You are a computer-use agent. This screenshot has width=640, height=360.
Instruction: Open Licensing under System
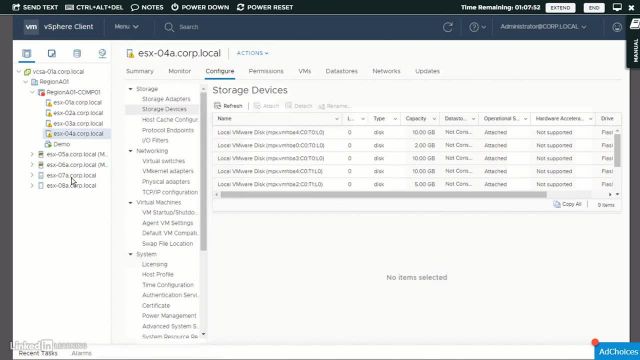click(x=155, y=264)
